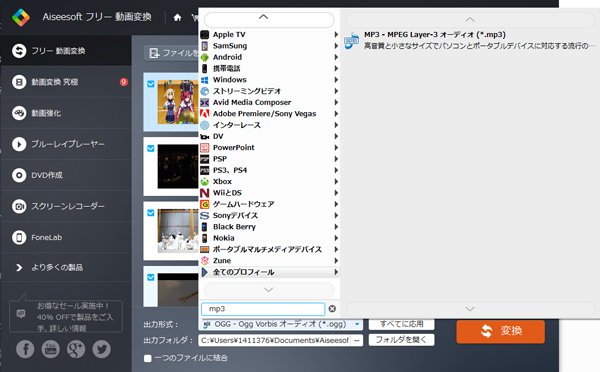Uncheck the cats video checkbox
The height and width of the screenshot is (372, 600).
(151, 213)
